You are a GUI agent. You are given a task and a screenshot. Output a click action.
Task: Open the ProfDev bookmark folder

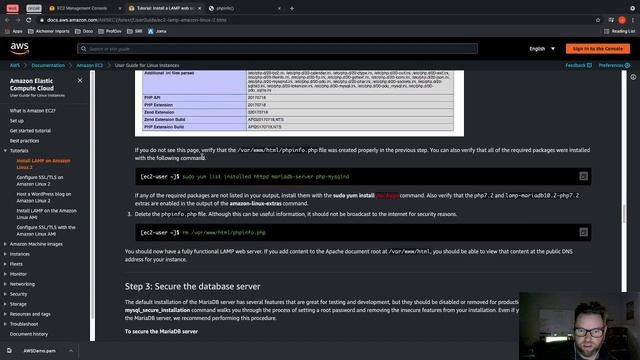[x=110, y=31]
